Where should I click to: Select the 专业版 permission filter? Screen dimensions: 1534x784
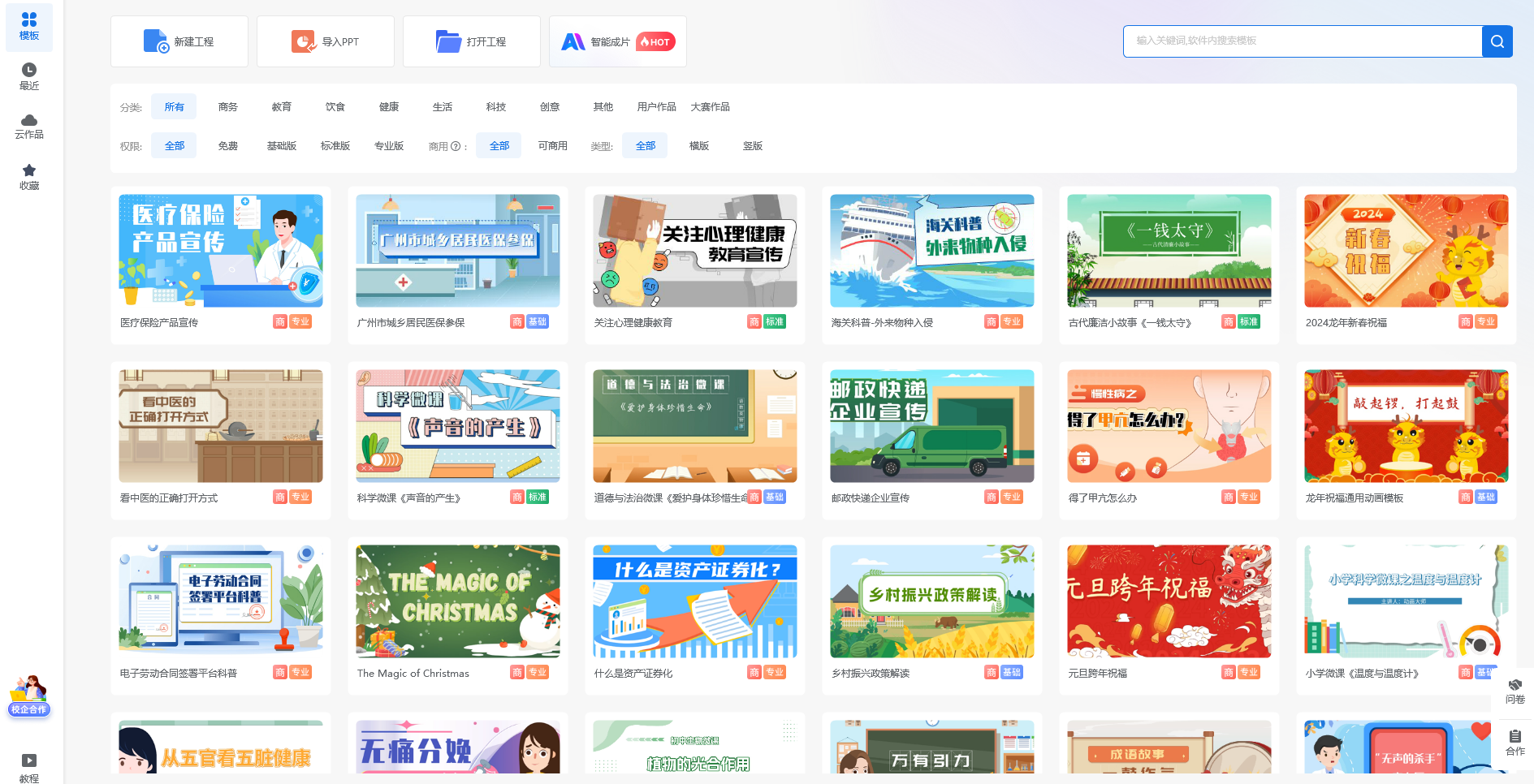click(x=388, y=146)
